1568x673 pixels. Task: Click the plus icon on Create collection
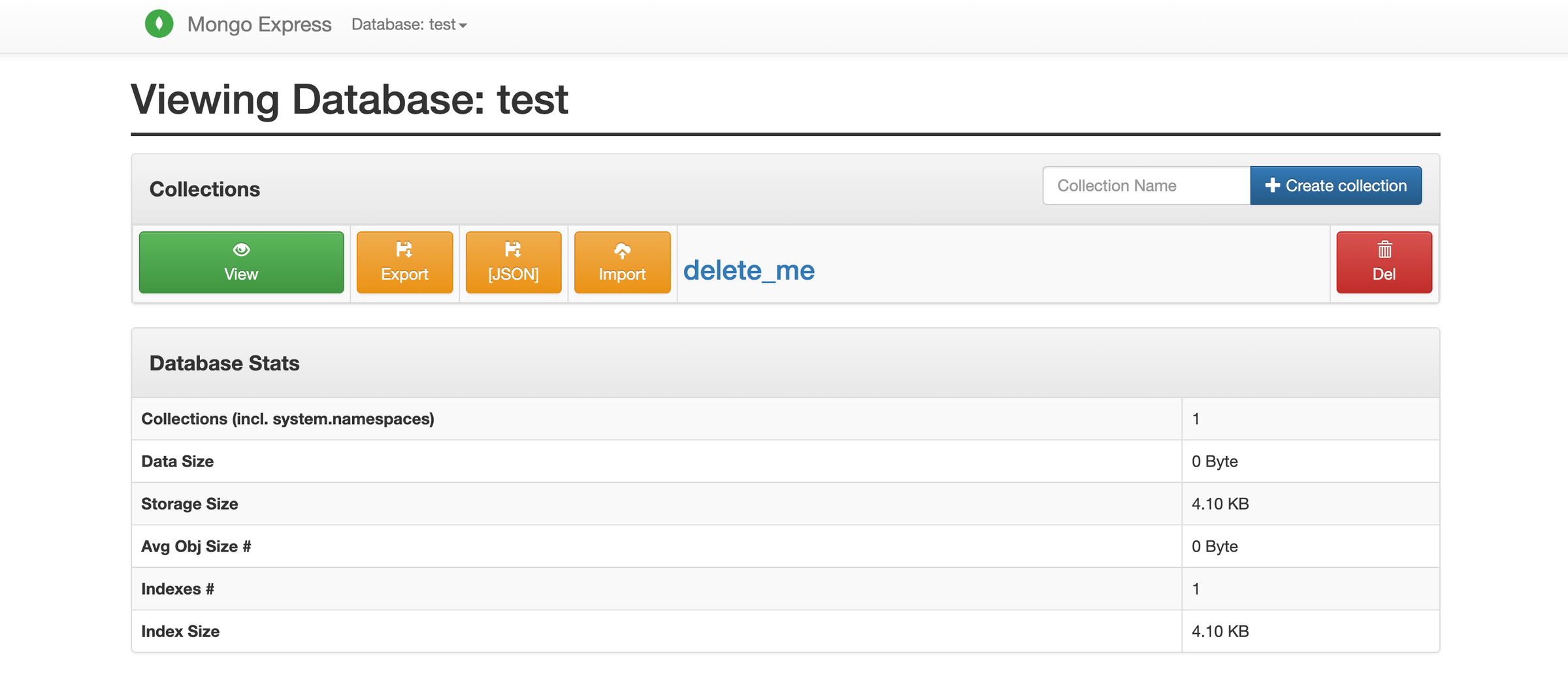pos(1273,185)
